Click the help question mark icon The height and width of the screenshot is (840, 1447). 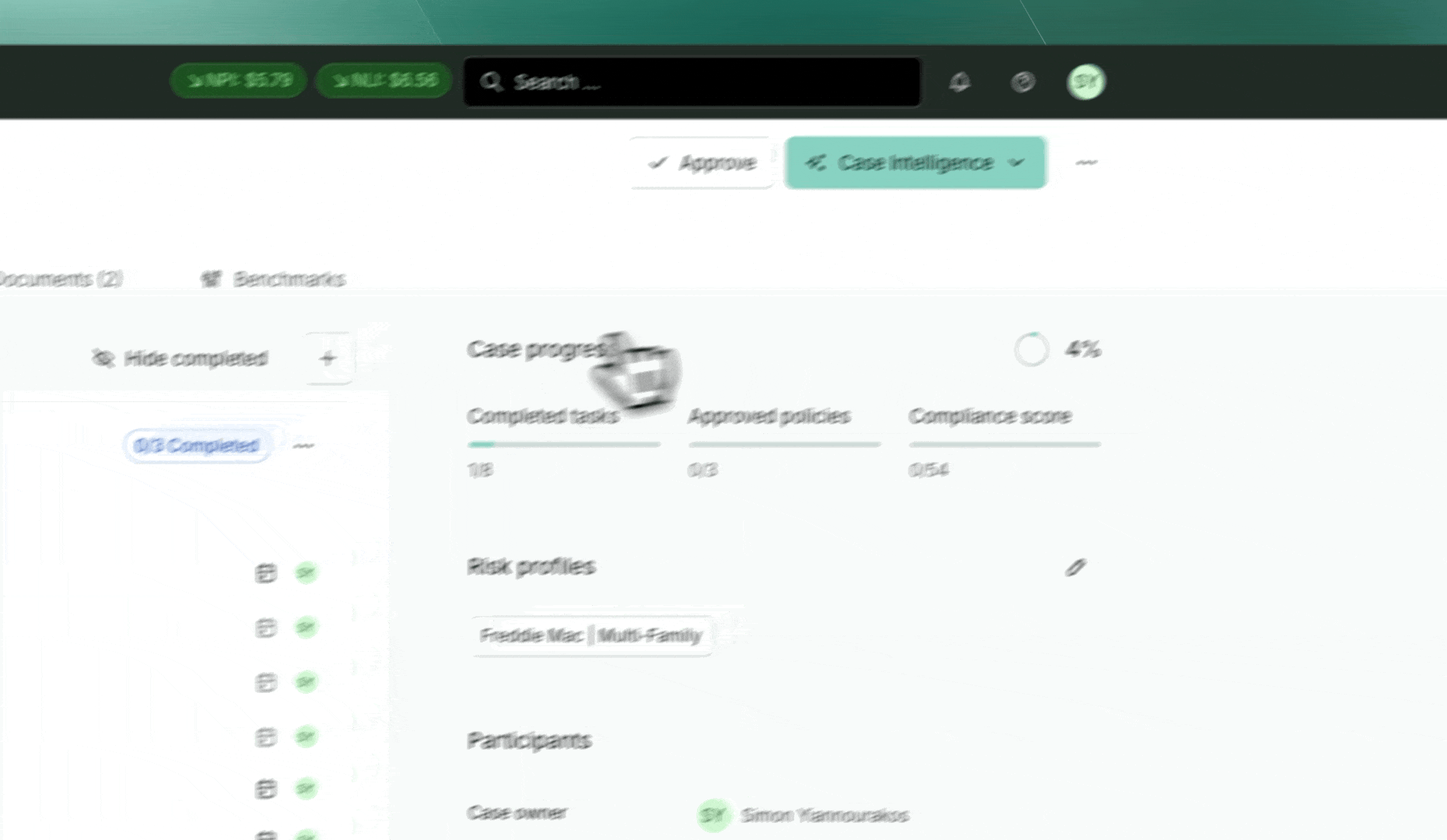pos(1023,82)
